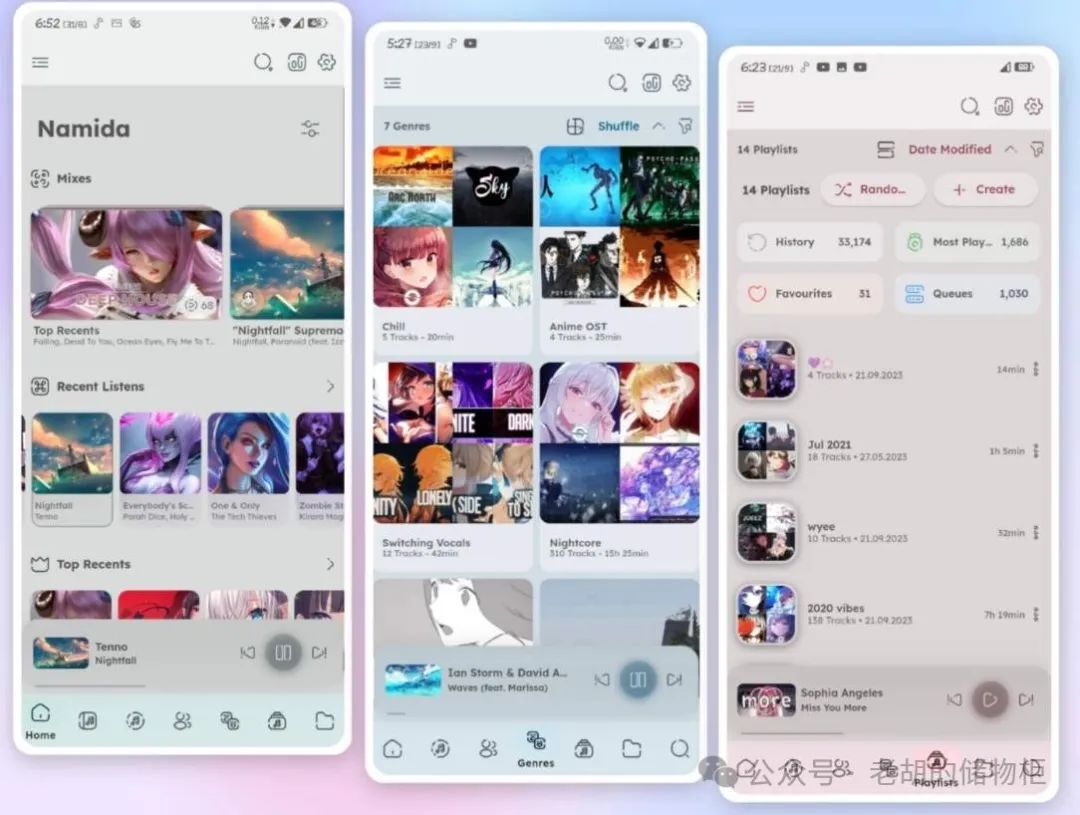Viewport: 1080px width, 815px height.
Task: Open Playlists tab on Home phone navigation
Action: click(277, 721)
